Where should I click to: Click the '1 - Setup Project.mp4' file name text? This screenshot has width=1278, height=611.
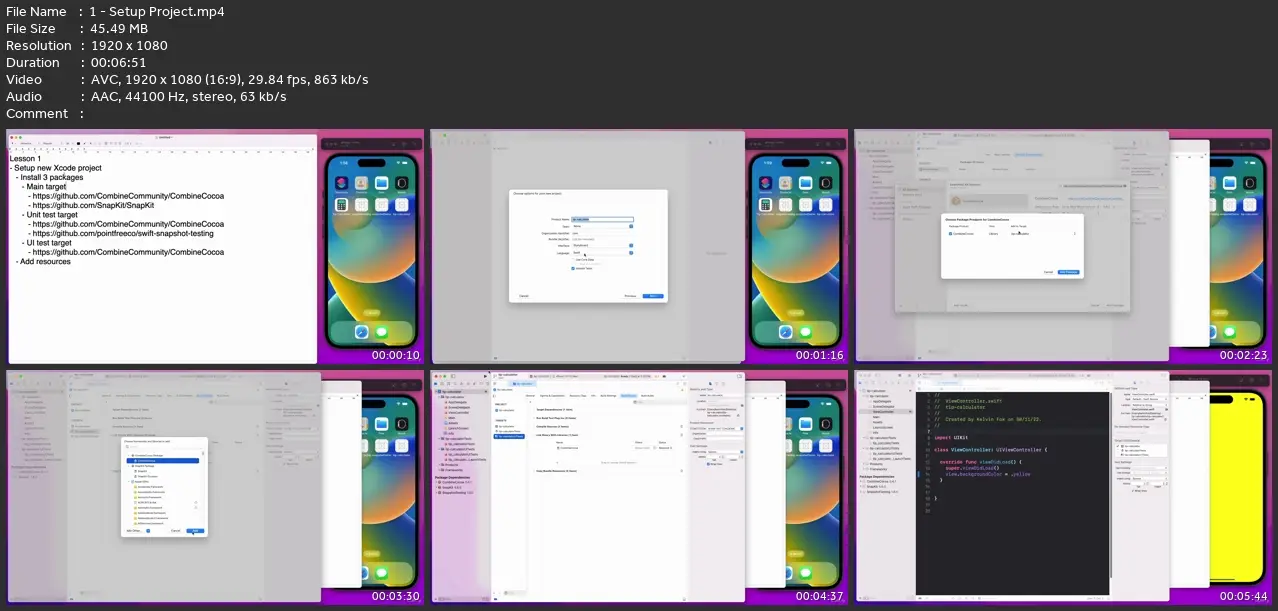(x=157, y=12)
